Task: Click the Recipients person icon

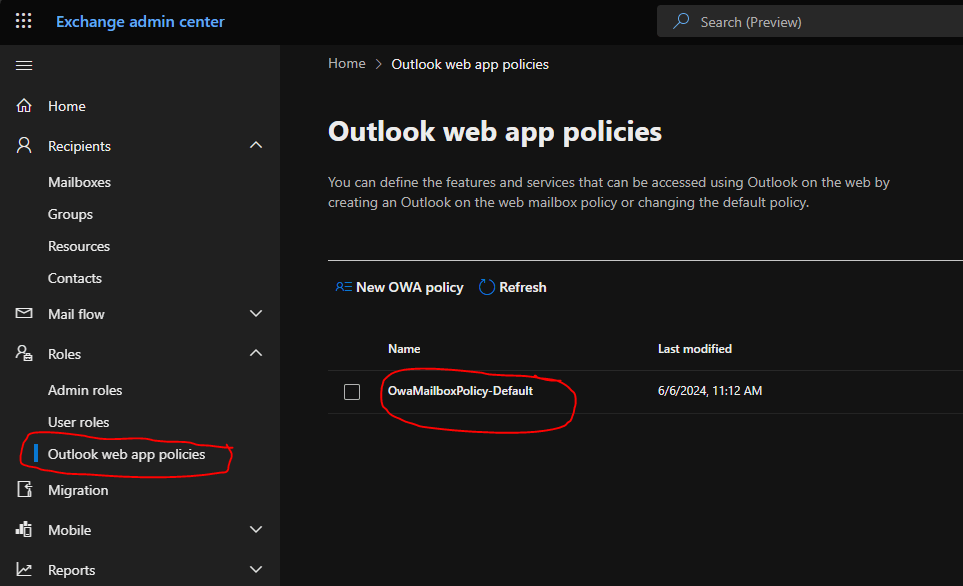Action: (24, 146)
